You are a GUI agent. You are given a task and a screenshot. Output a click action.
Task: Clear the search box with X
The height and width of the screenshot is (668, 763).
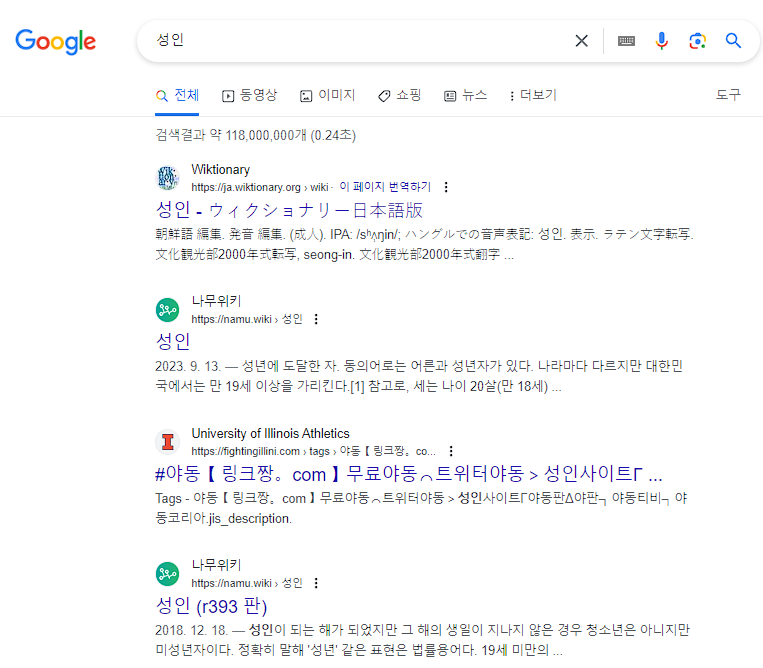coord(581,41)
